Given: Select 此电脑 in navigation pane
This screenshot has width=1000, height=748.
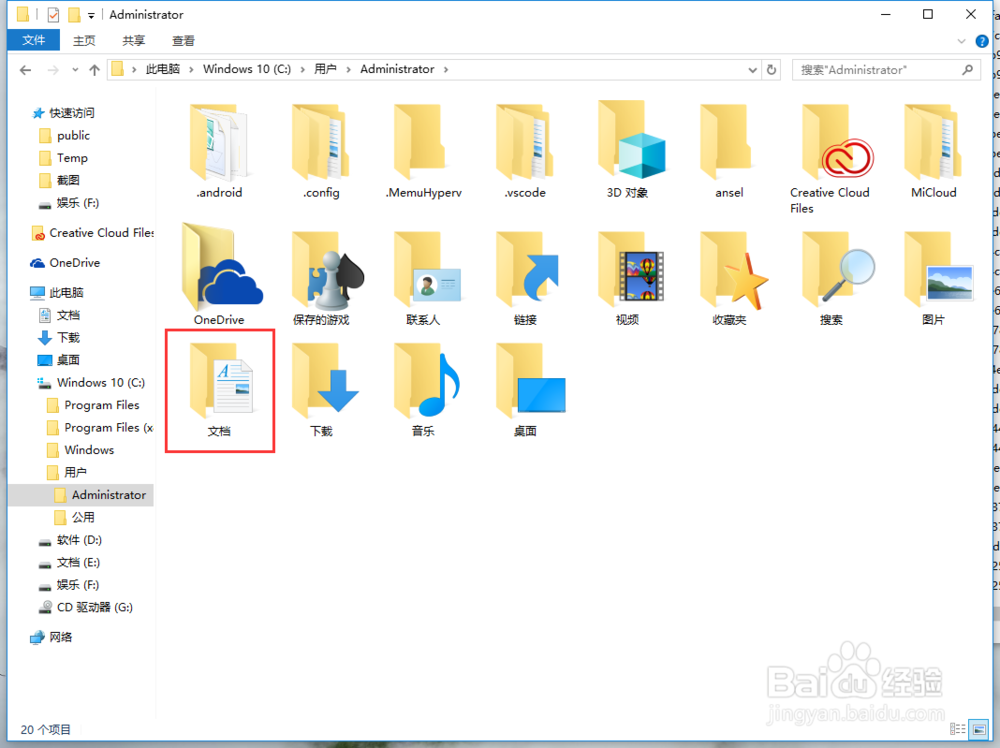Looking at the screenshot, I should point(66,293).
